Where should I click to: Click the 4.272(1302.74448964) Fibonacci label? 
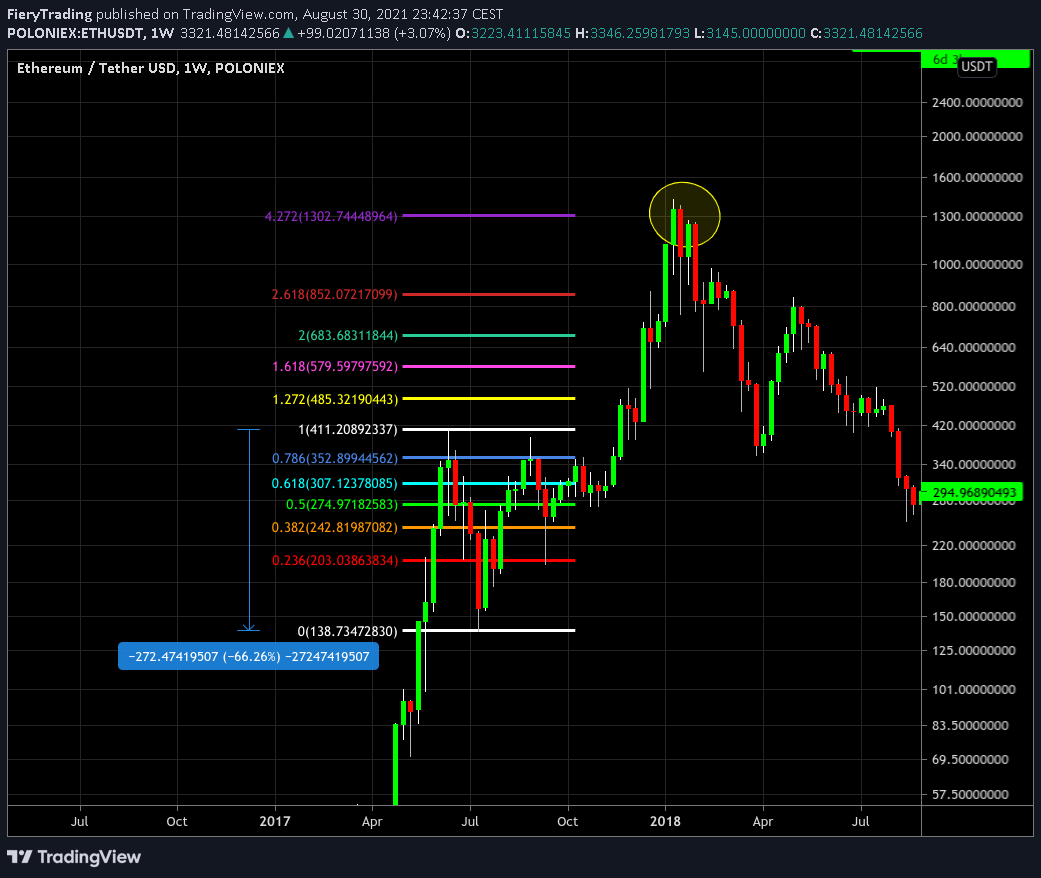331,217
